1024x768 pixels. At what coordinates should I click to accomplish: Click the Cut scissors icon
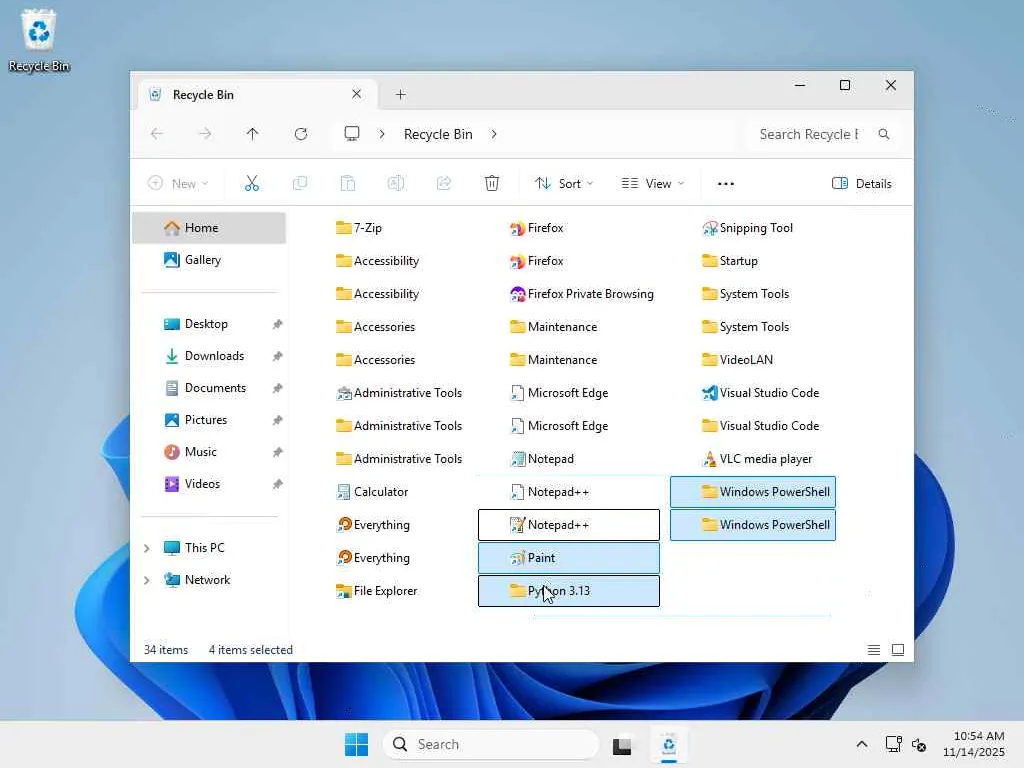[251, 184]
